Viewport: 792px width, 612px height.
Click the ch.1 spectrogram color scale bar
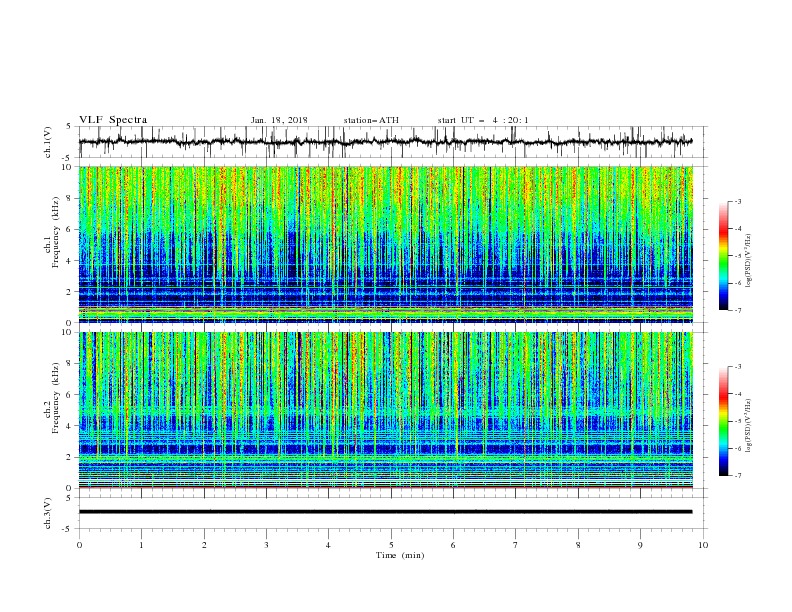click(x=723, y=256)
